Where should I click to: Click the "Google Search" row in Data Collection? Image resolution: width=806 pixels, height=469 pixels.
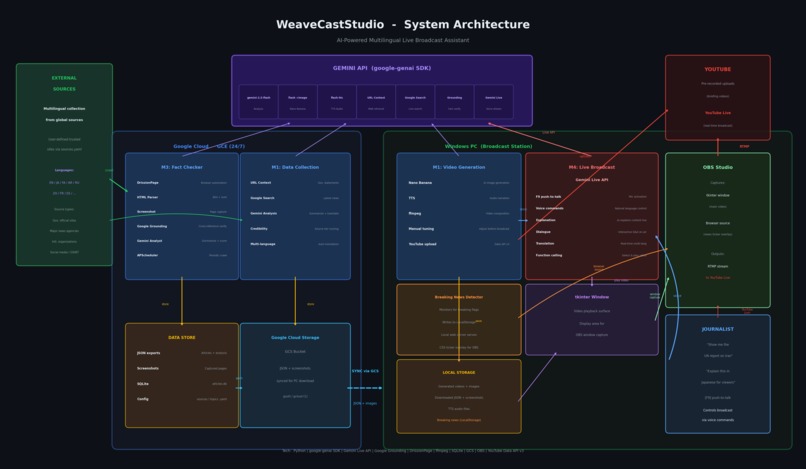(x=295, y=198)
